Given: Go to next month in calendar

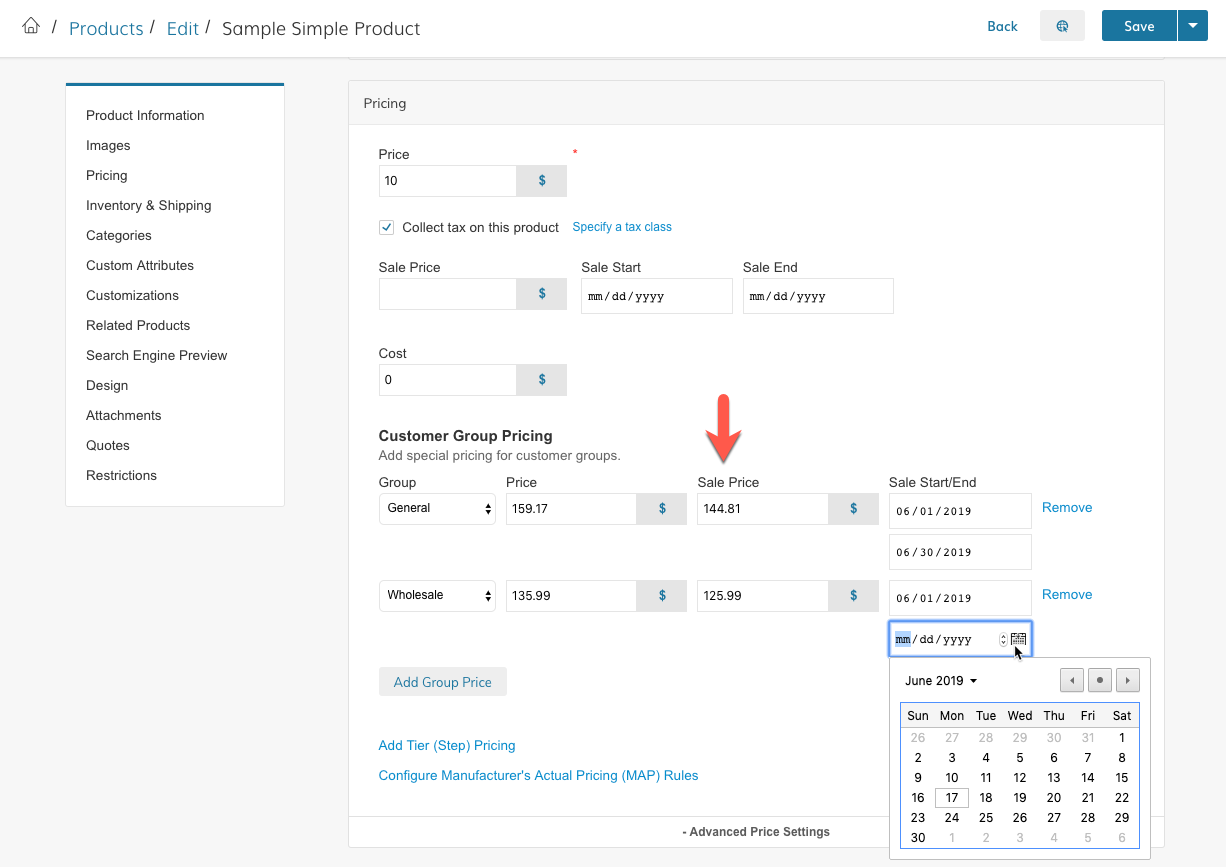Looking at the screenshot, I should [1127, 680].
